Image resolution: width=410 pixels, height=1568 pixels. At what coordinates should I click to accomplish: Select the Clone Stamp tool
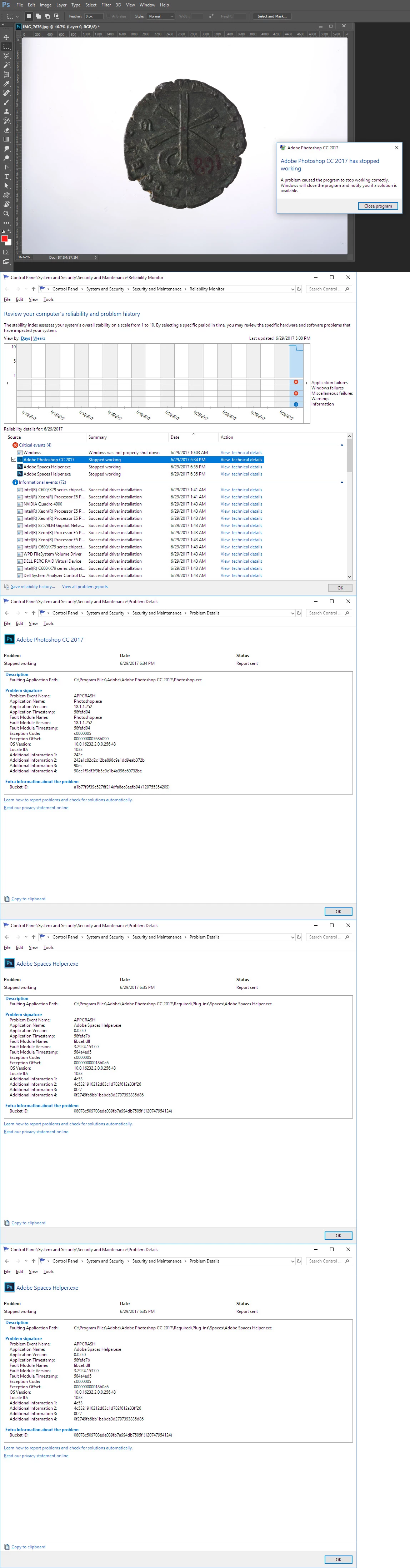7,111
